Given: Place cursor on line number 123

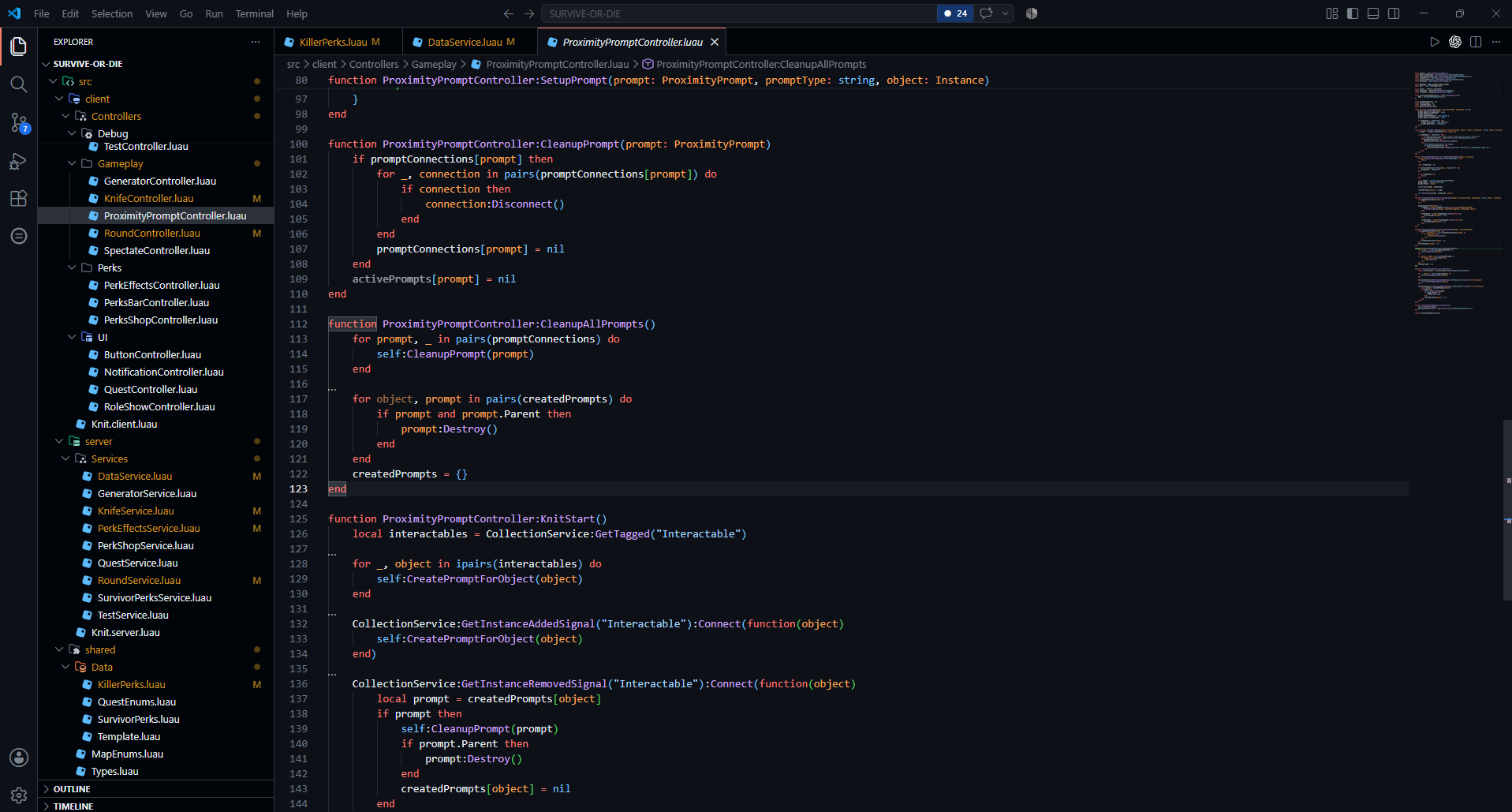Looking at the screenshot, I should coord(298,488).
